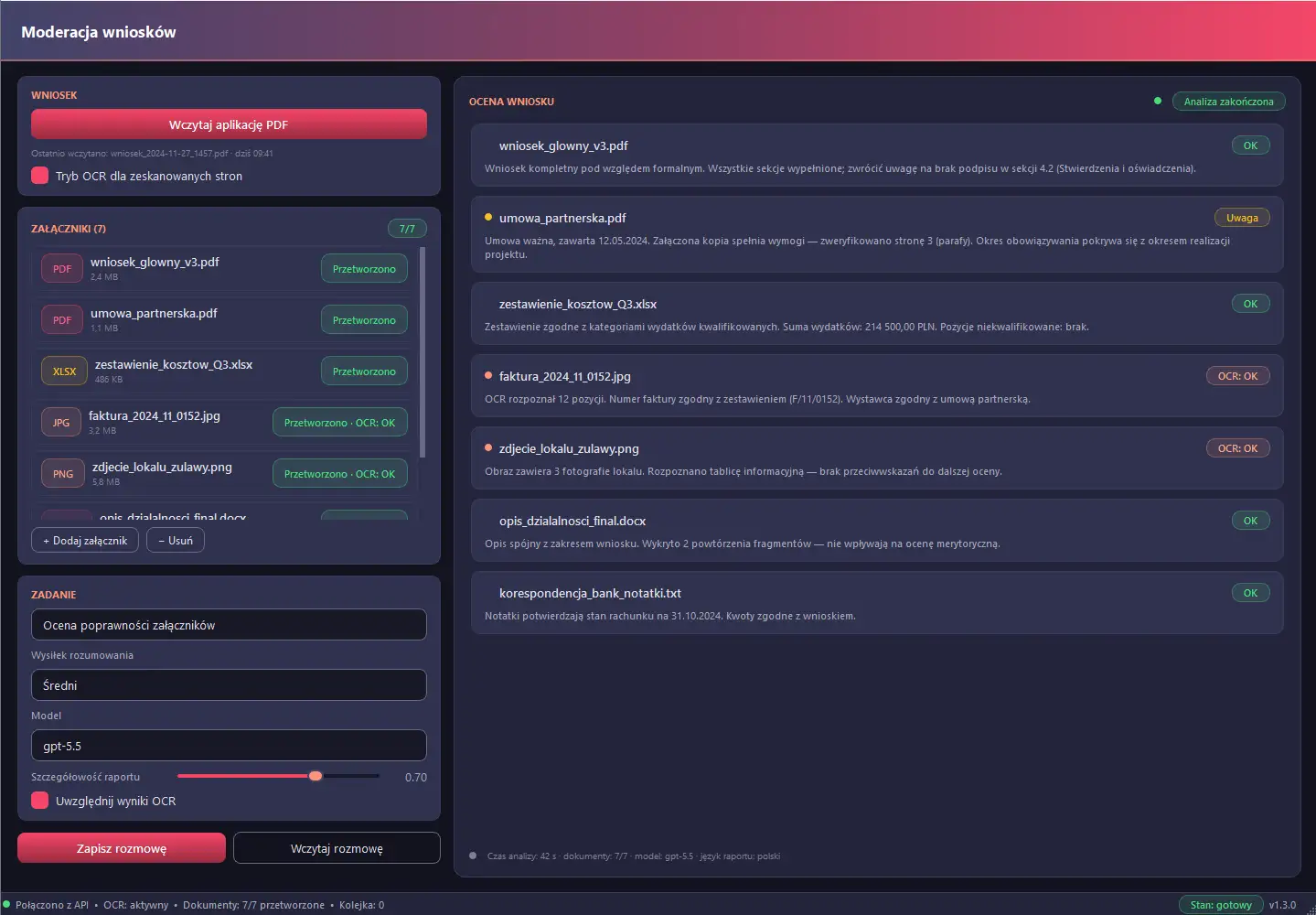Click the v1.3.0 version label
The image size is (1316, 915).
tap(1282, 905)
